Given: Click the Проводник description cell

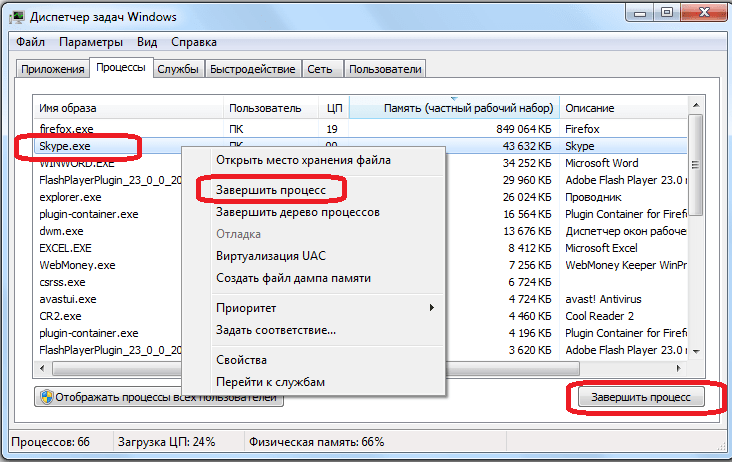Looking at the screenshot, I should pos(593,197).
